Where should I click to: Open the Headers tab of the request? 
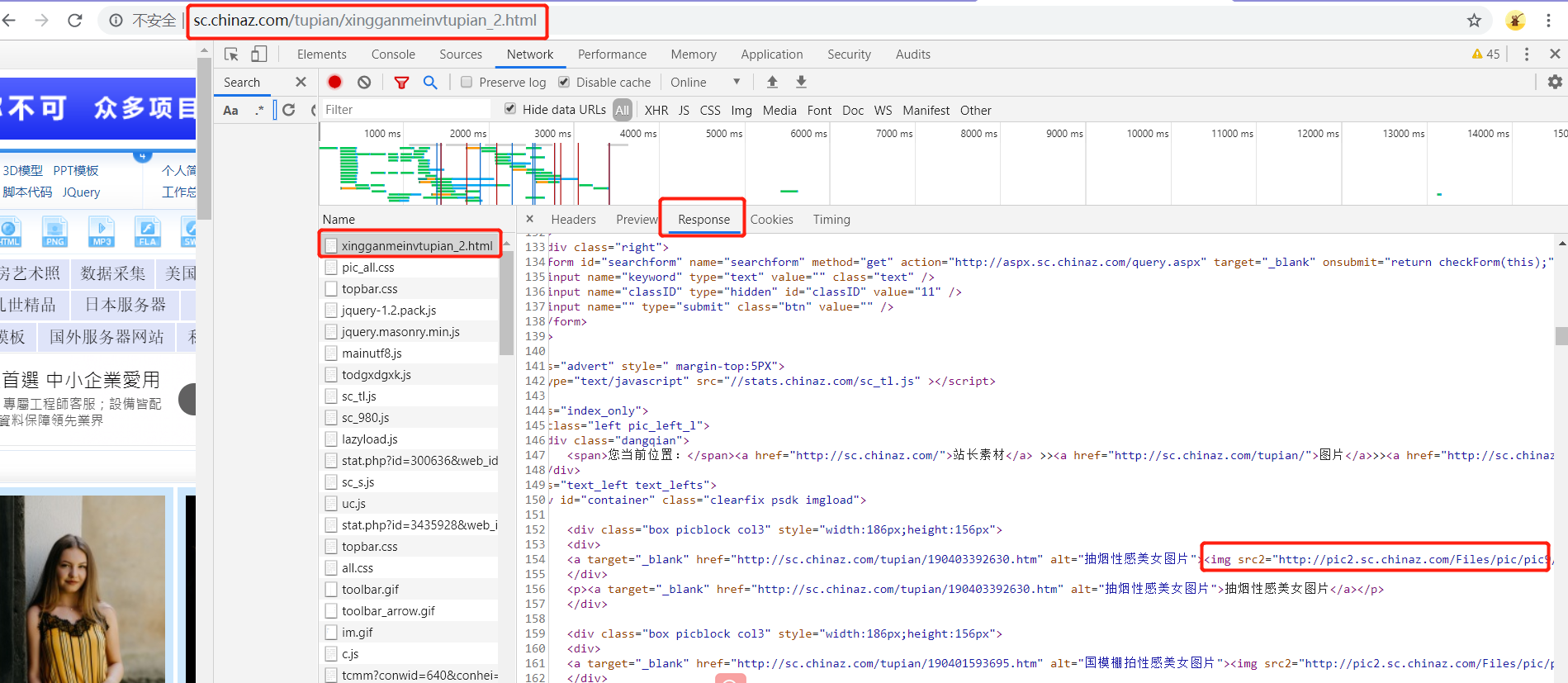coord(573,220)
